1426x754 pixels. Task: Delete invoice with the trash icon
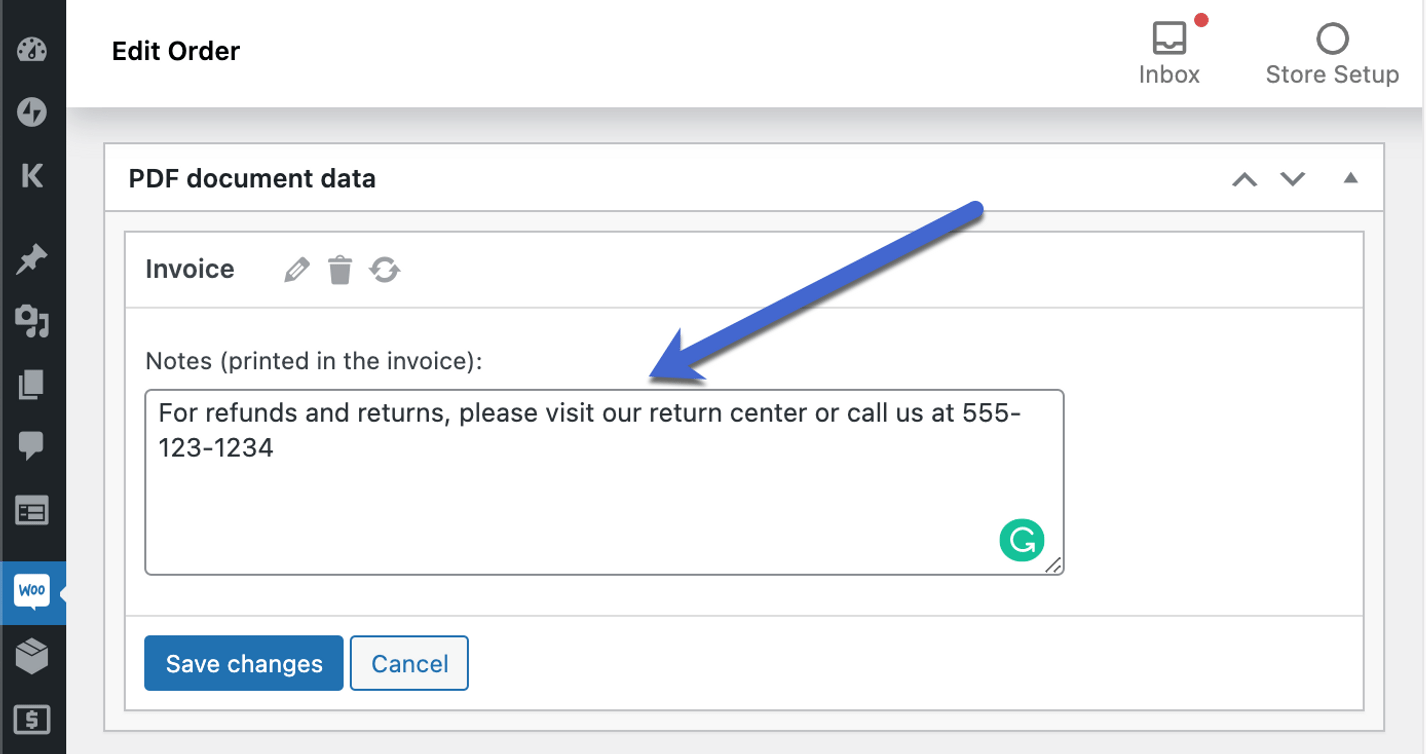(340, 270)
